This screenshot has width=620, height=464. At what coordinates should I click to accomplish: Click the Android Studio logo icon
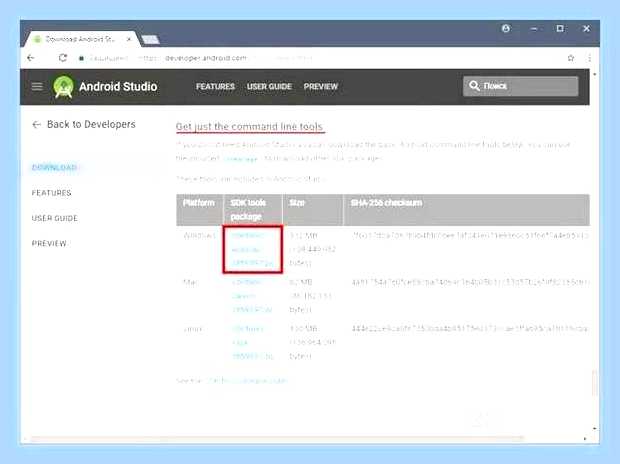(63, 87)
